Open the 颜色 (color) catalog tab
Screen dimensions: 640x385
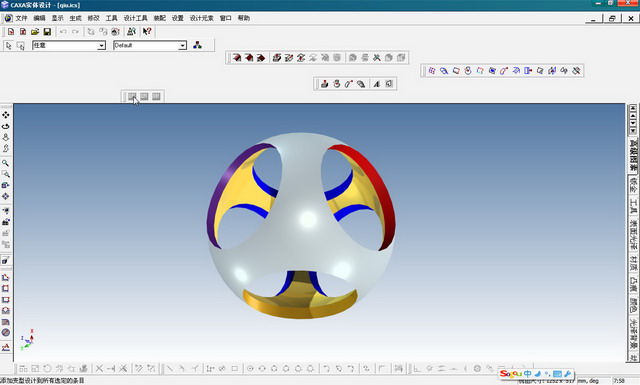pyautogui.click(x=633, y=305)
